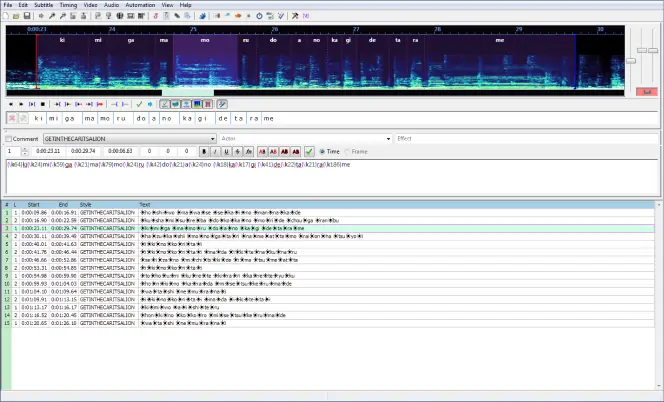Screen dimensions: 664x402
Task: Select the 'ki' karaoke syllable
Action: click(x=39, y=119)
